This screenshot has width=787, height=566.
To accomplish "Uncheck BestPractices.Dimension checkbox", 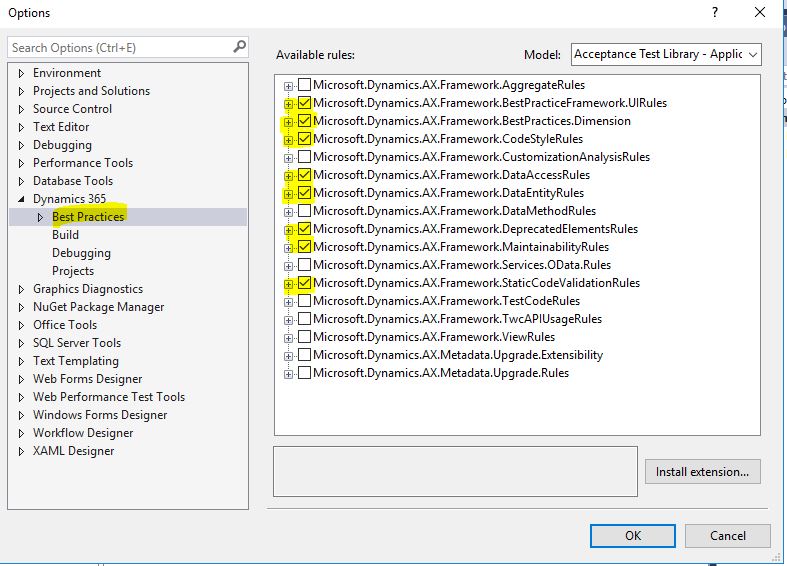I will click(x=304, y=120).
